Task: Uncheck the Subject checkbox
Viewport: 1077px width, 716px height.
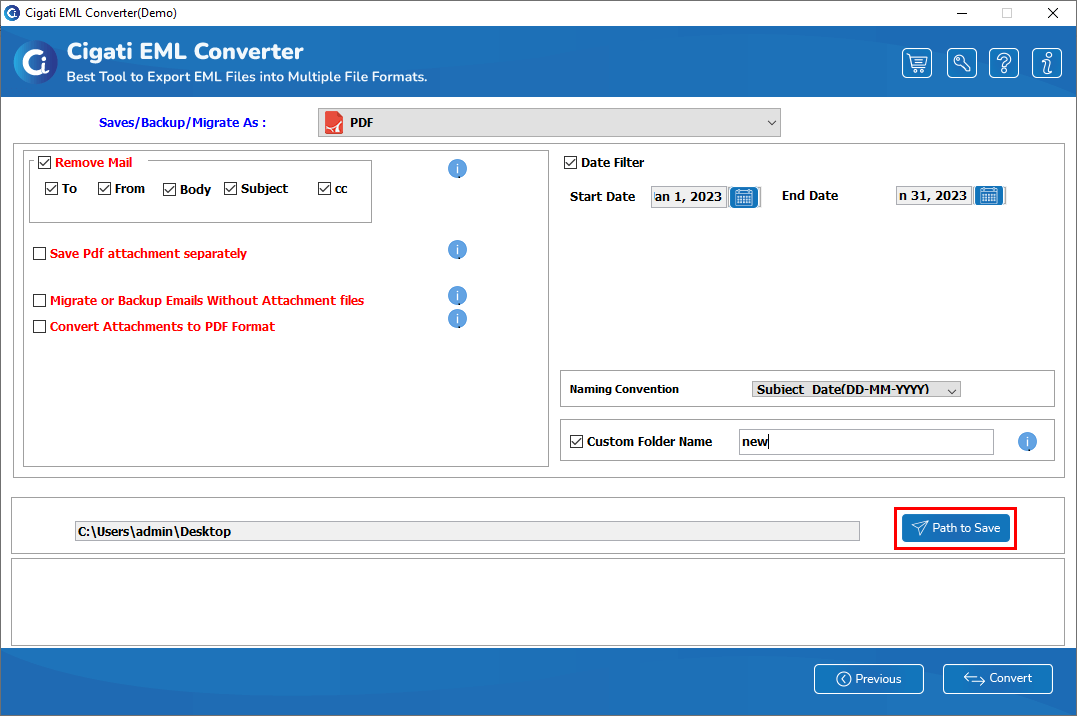Action: tap(231, 188)
